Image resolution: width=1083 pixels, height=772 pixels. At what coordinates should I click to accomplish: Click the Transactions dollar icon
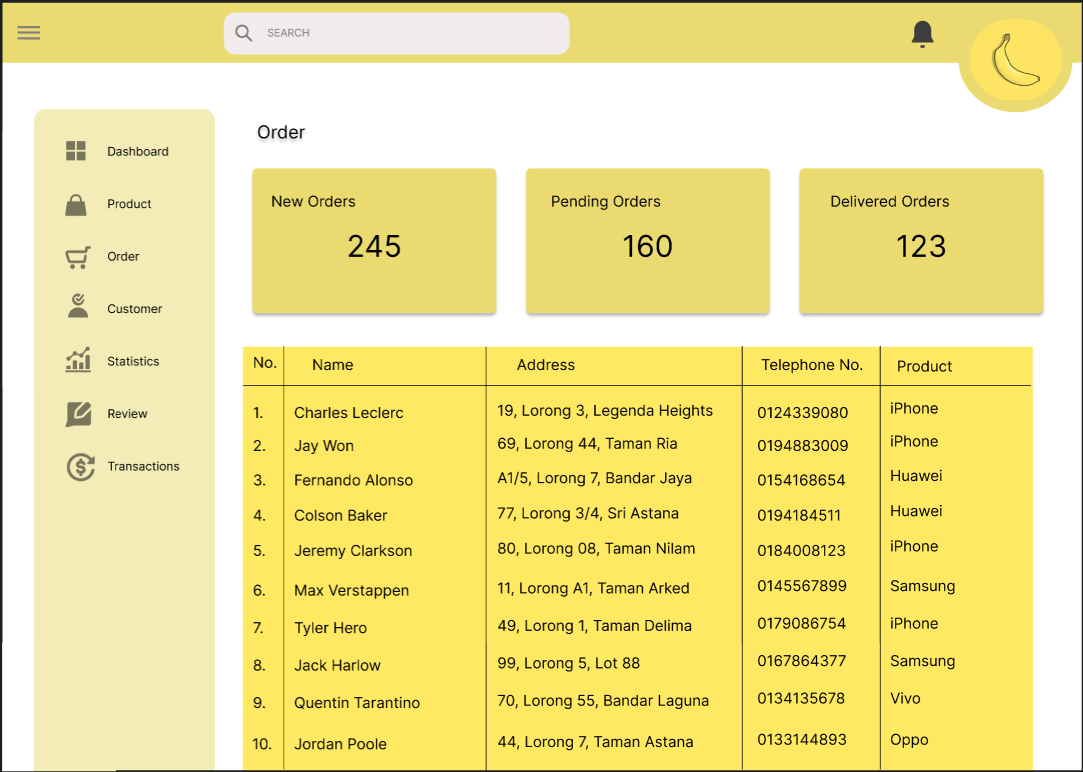click(80, 467)
